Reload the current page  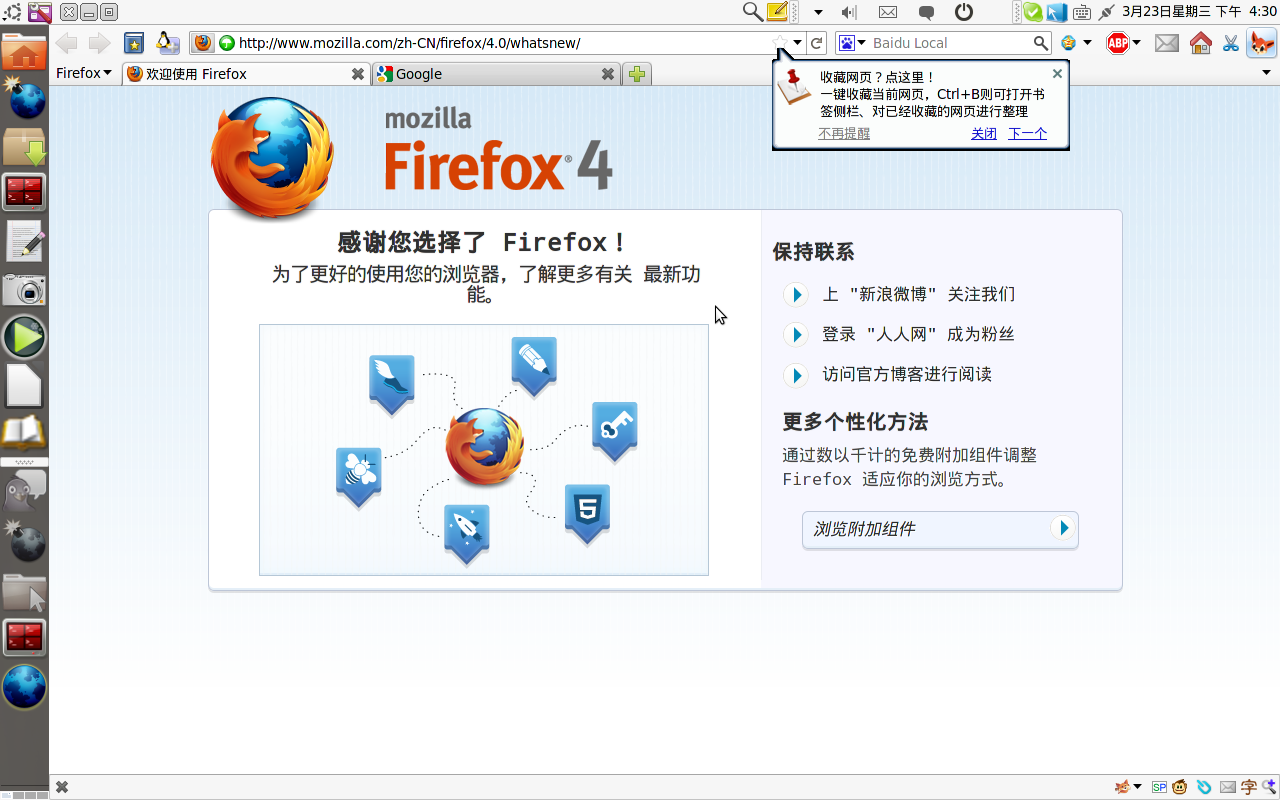817,43
